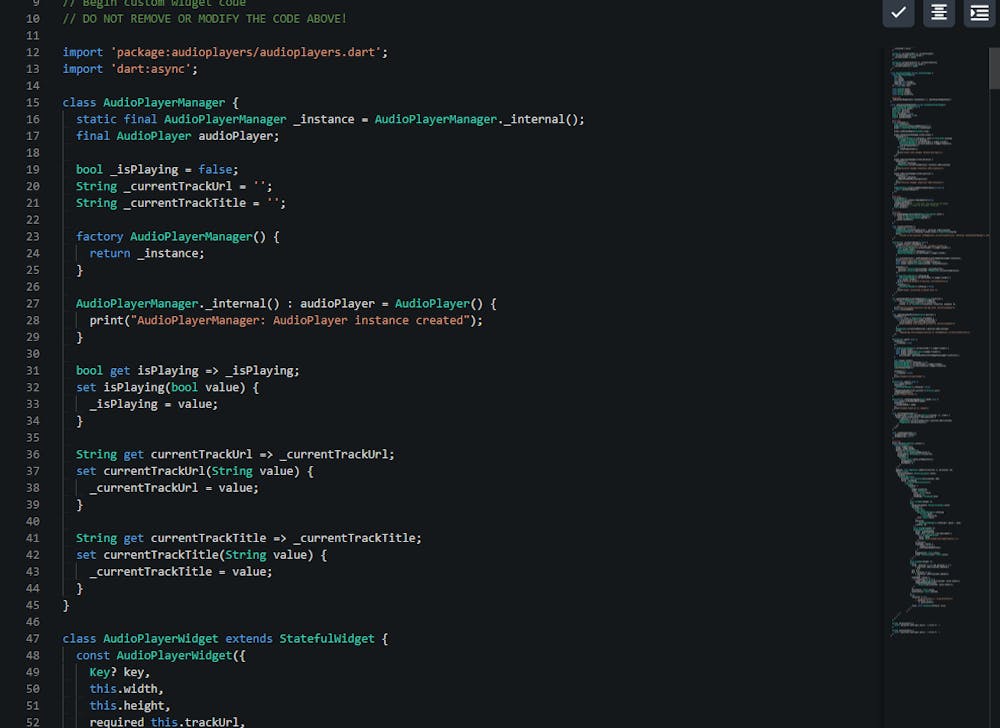Click the print statement on line 28
Image resolution: width=1000 pixels, height=728 pixels.
pyautogui.click(x=286, y=320)
